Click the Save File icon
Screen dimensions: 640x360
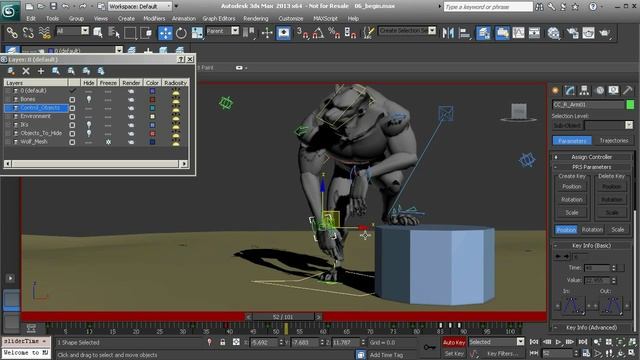(53, 6)
